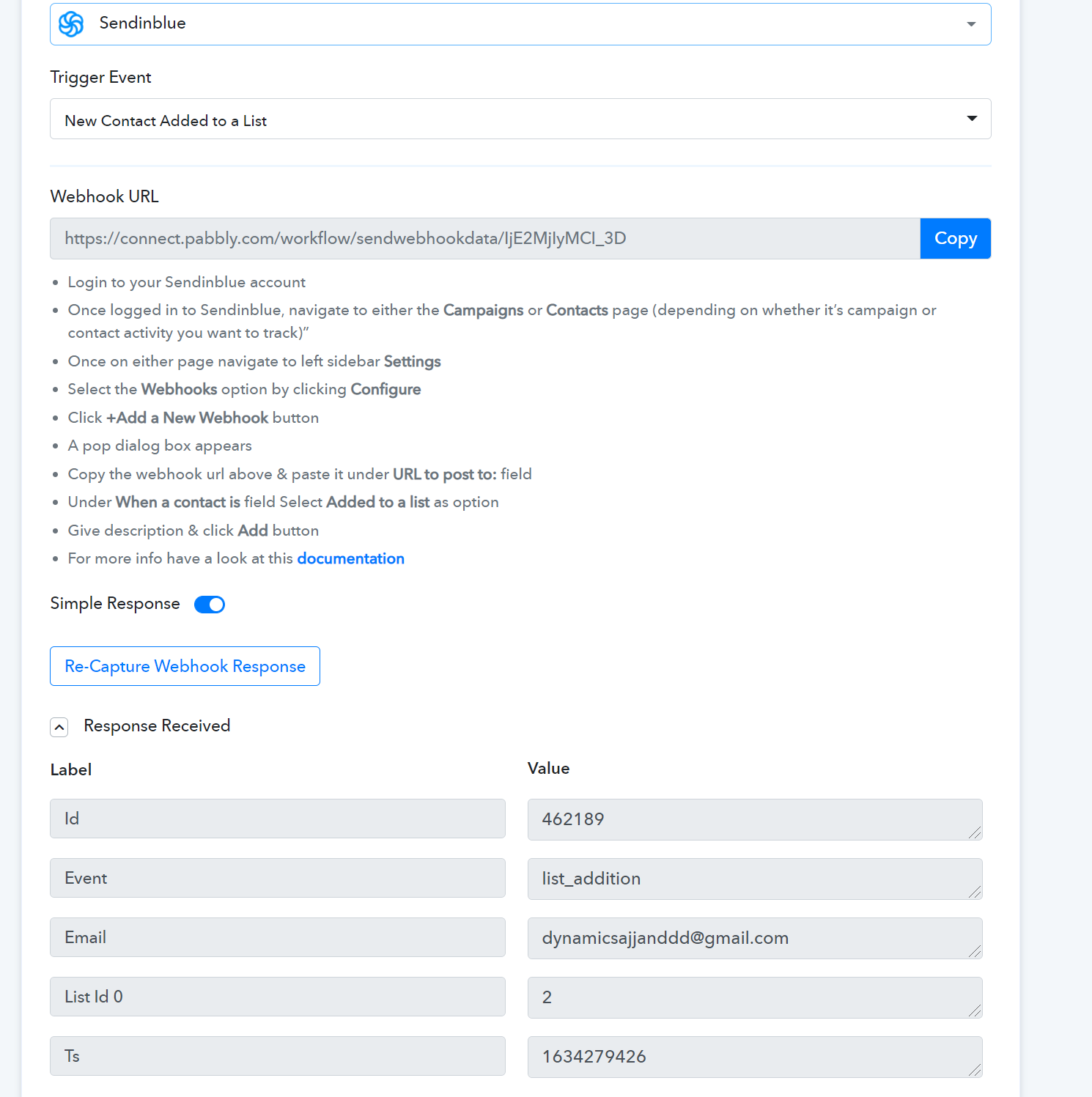This screenshot has width=1092, height=1097.
Task: Open the Trigger Event dropdown
Action: (520, 119)
